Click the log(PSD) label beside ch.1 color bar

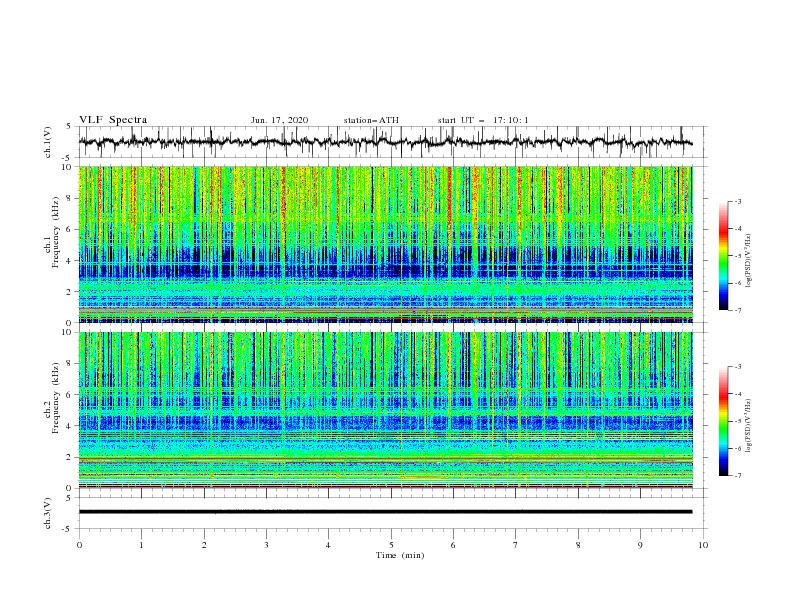pyautogui.click(x=749, y=261)
